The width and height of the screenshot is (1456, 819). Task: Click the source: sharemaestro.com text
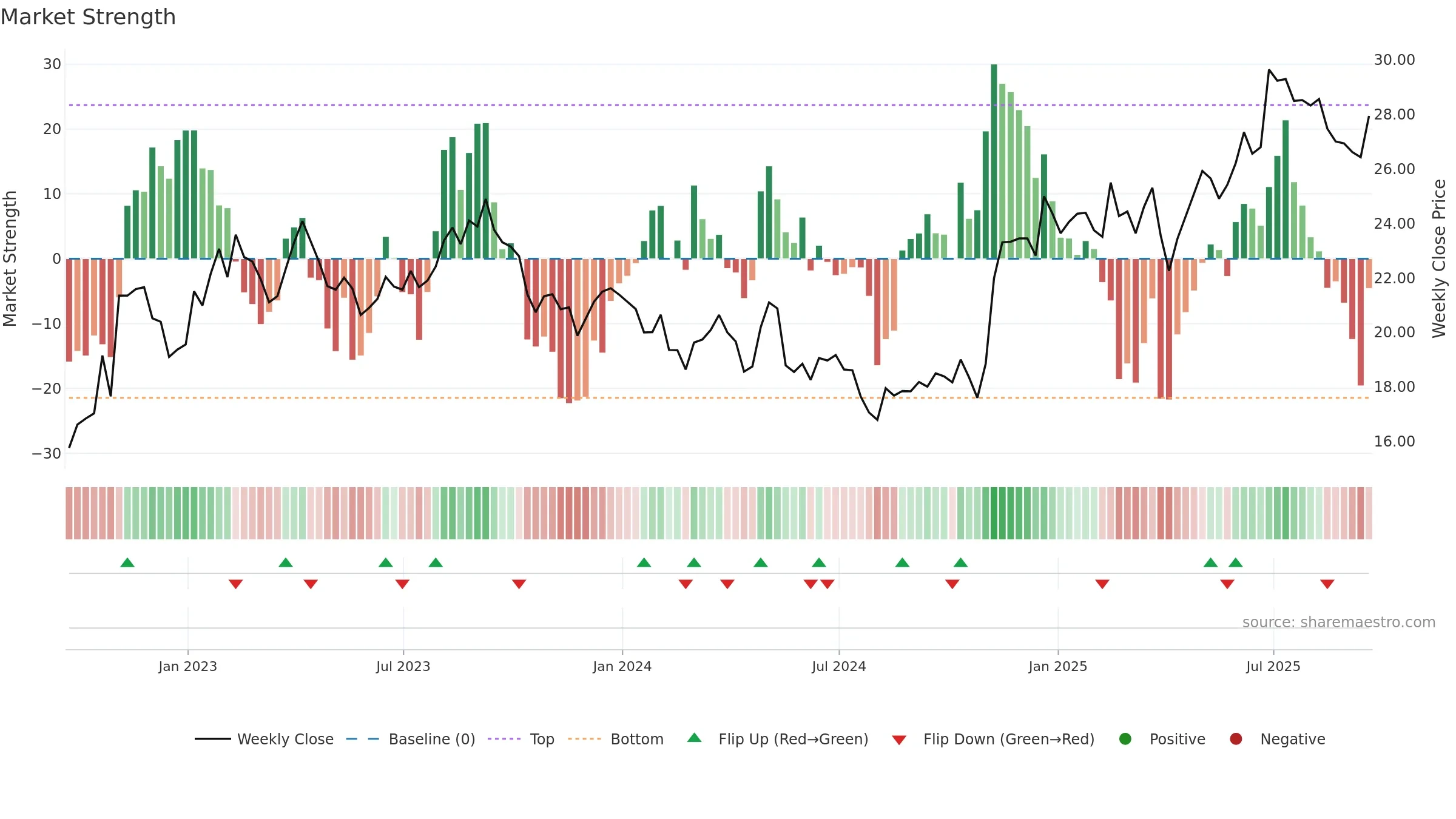point(1339,622)
